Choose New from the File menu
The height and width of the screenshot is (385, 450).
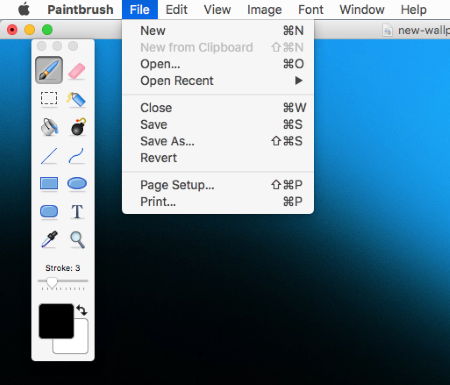pos(218,31)
